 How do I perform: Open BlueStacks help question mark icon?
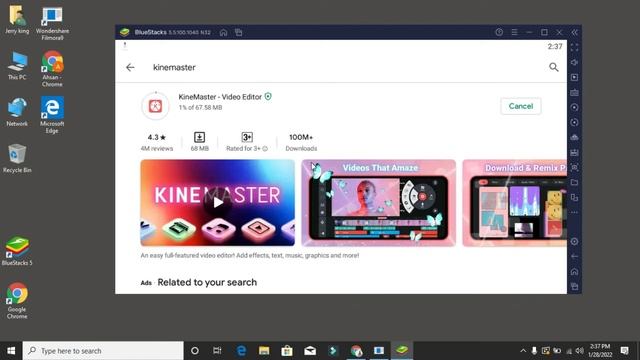click(499, 32)
